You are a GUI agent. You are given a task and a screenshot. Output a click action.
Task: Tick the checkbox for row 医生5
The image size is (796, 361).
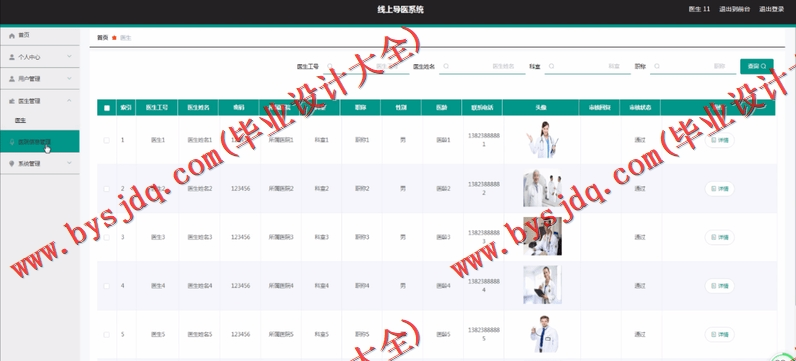[107, 335]
